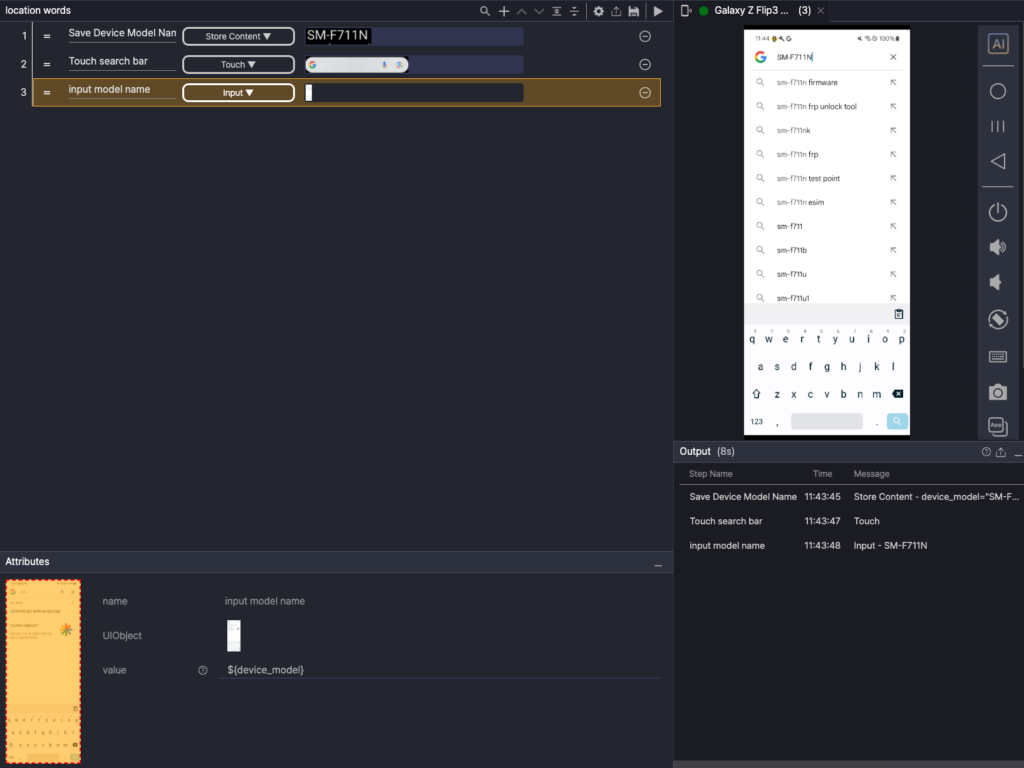Click the save scenario floppy disk icon
Screen dimensions: 1024x768
coord(634,11)
